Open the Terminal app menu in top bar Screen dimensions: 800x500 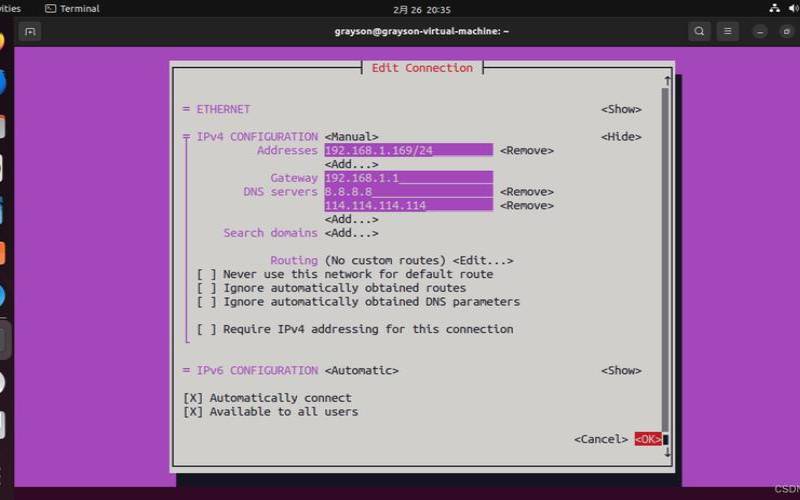coord(72,8)
